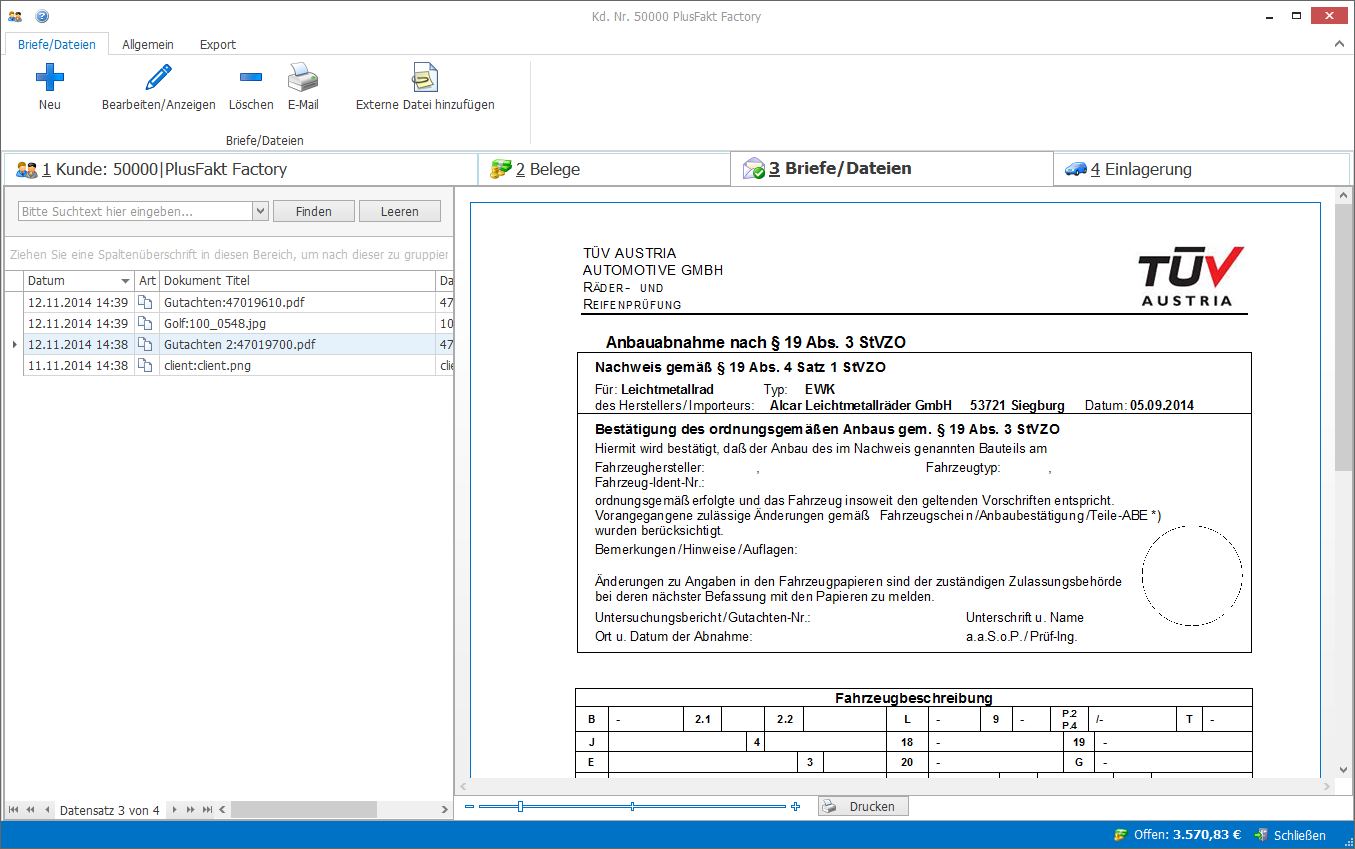Screen dimensions: 1355x849
Task: Go to previous page of records
Action: [30, 810]
